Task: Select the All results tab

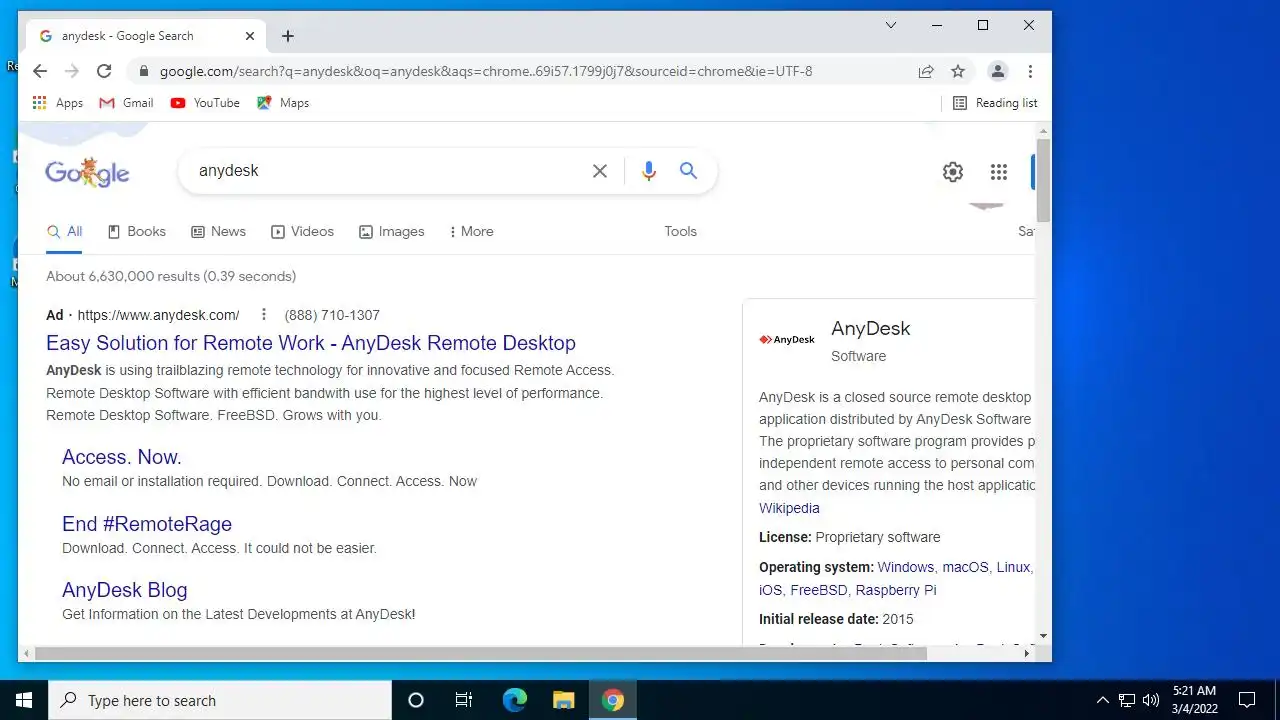Action: pyautogui.click(x=65, y=231)
